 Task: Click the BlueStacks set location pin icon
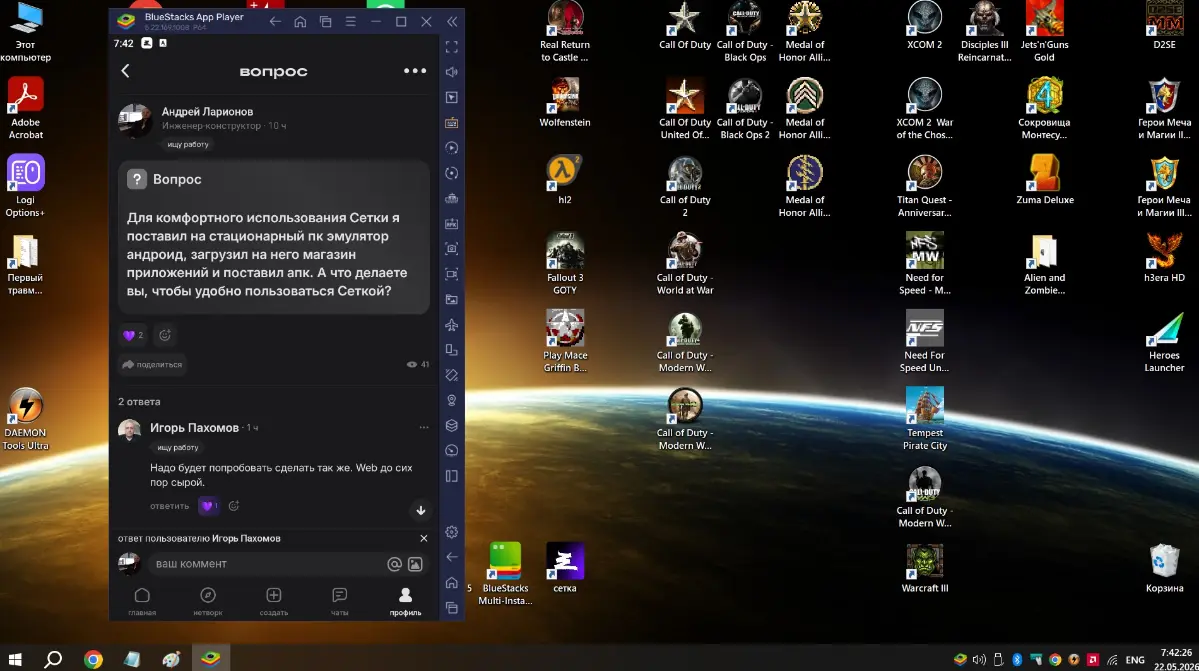pyautogui.click(x=452, y=400)
